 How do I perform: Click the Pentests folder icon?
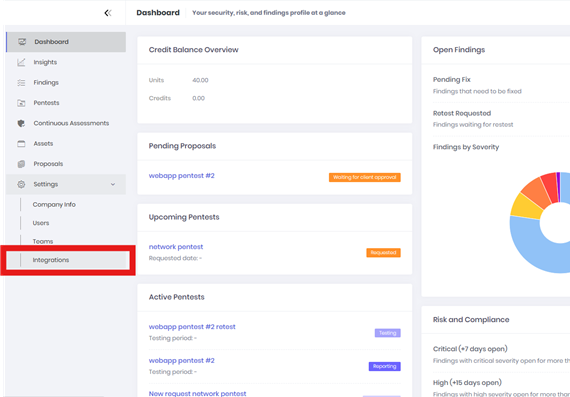click(x=21, y=103)
